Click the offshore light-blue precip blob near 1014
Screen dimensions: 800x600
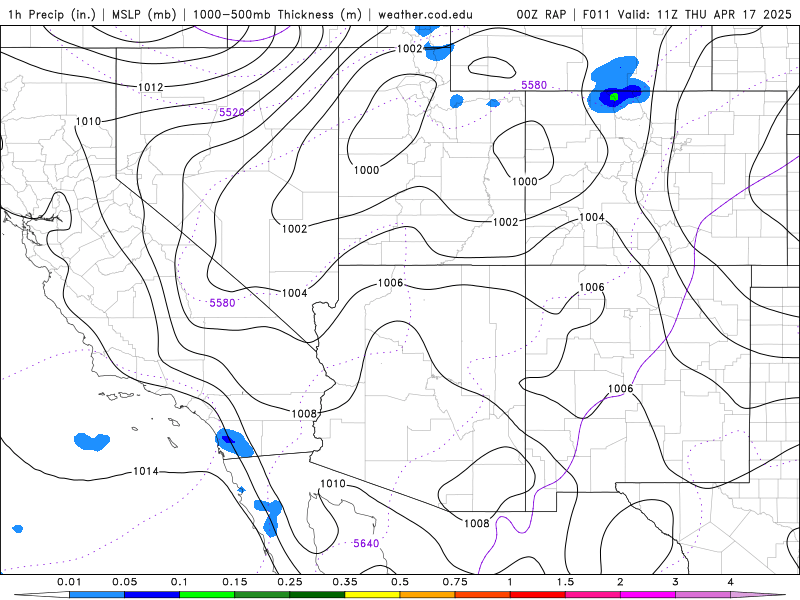point(92,441)
